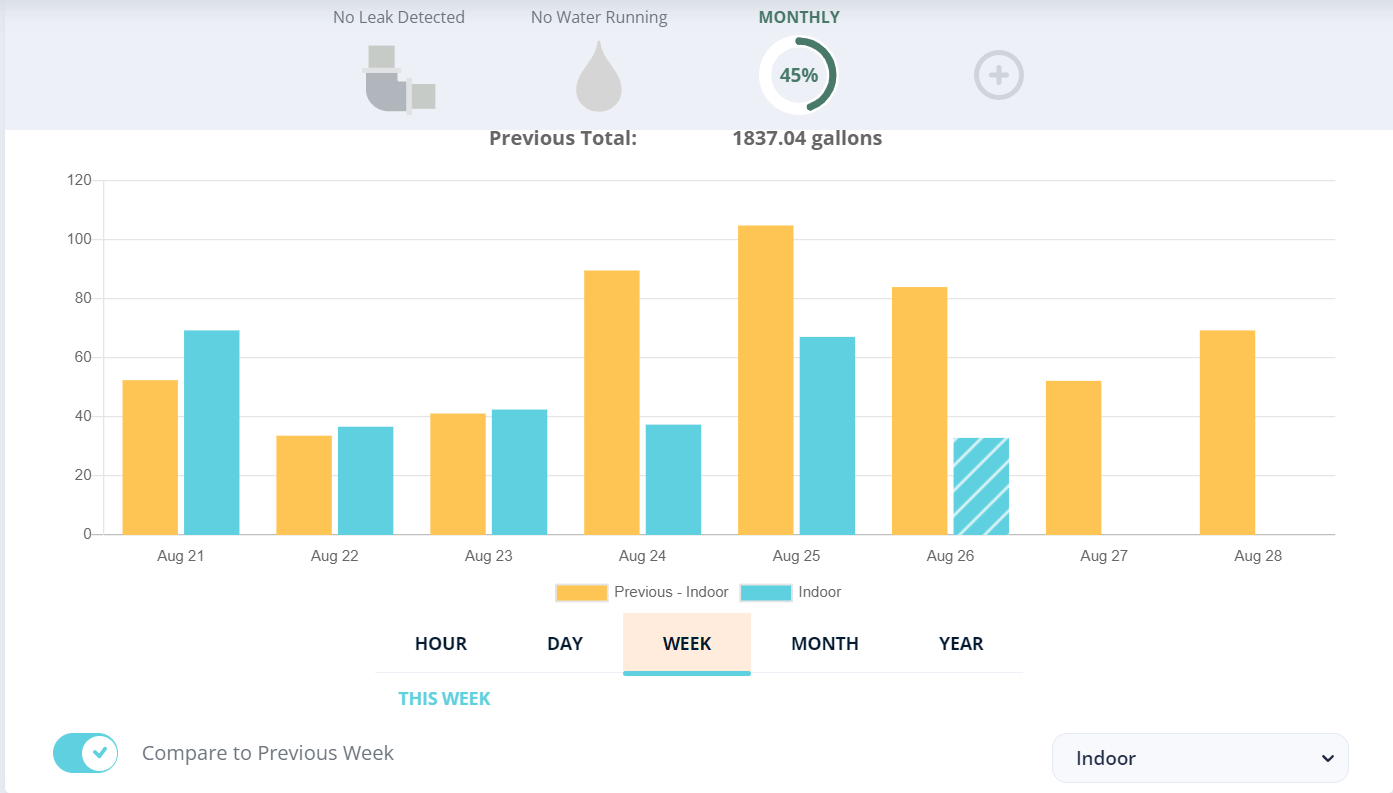Switch to the DAY tab
The width and height of the screenshot is (1393, 793).
[565, 644]
